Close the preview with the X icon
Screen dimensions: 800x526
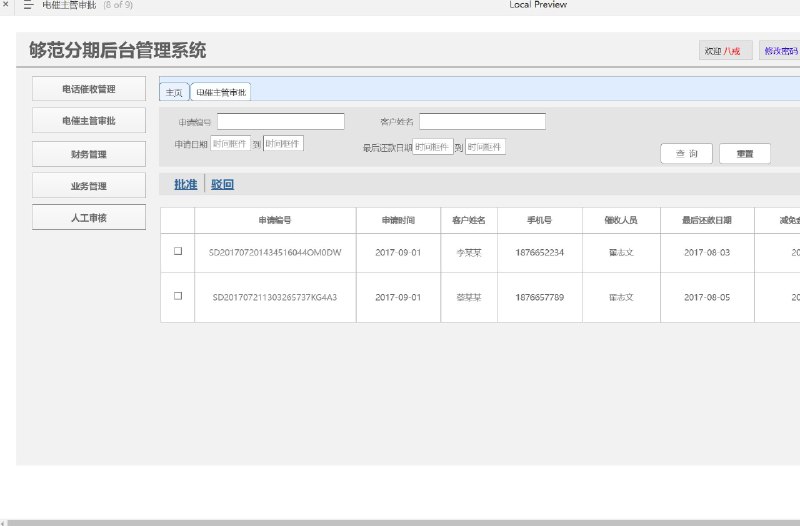[5, 4]
